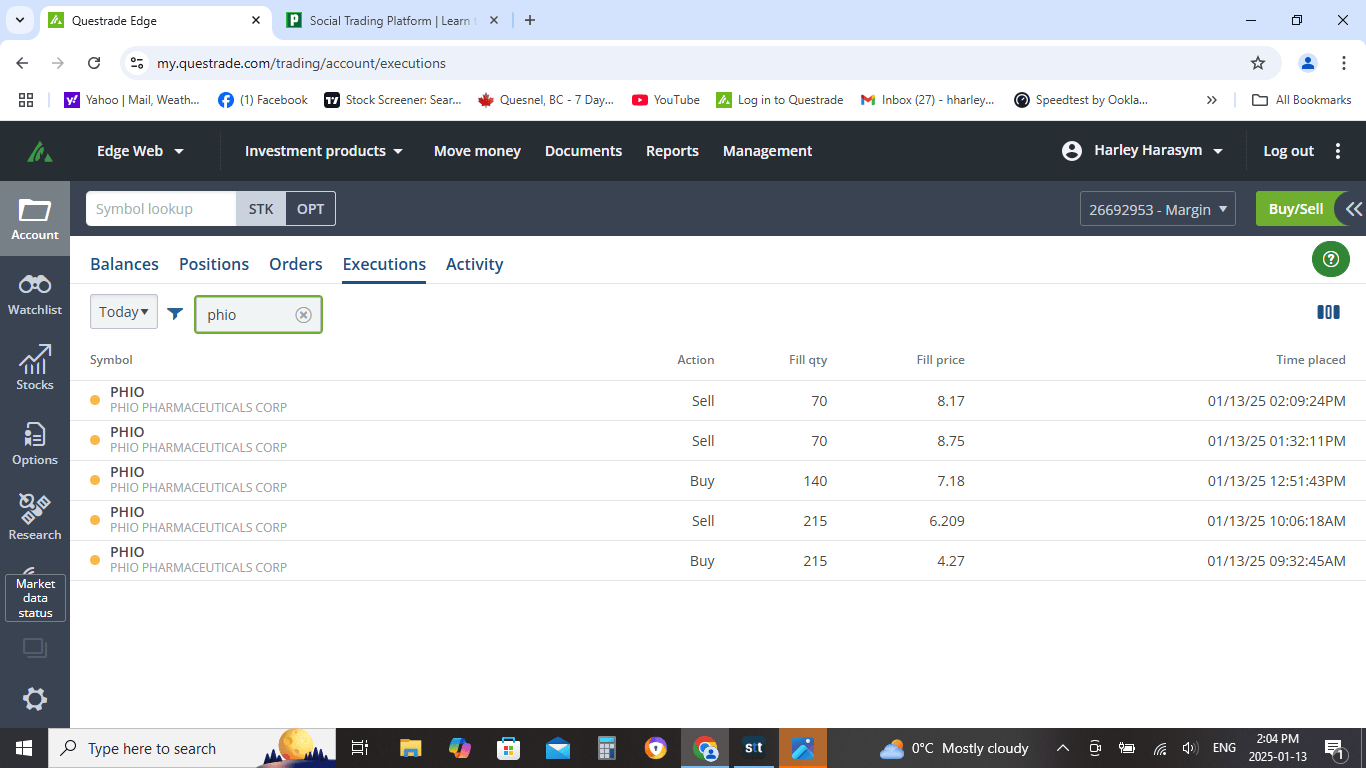Open the settings gear in sidebar
The width and height of the screenshot is (1366, 768).
[35, 699]
